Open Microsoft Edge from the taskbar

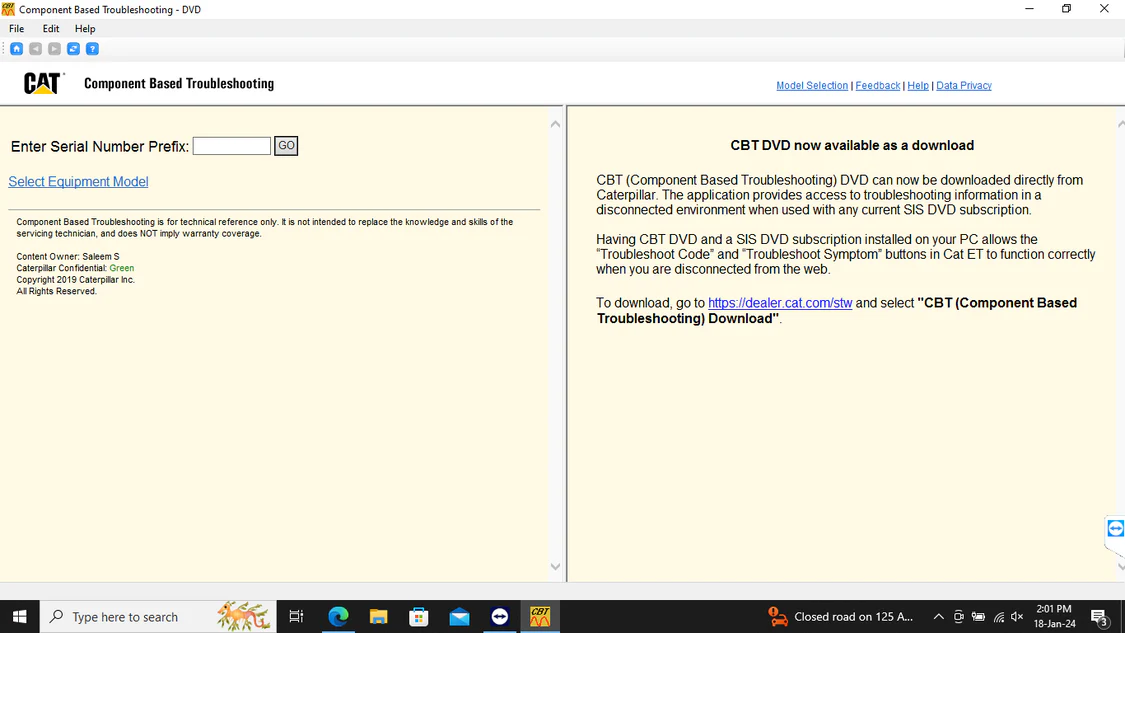338,617
